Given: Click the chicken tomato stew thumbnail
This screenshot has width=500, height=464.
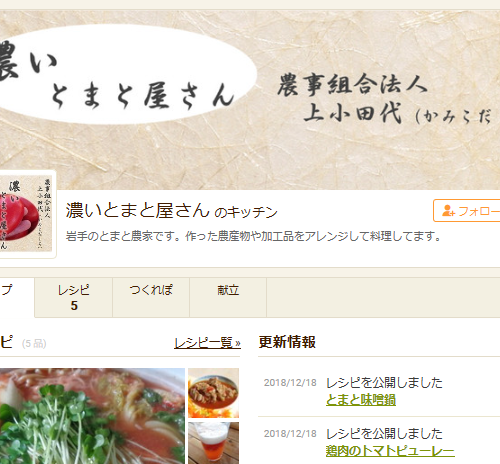Looking at the screenshot, I should [213, 393].
